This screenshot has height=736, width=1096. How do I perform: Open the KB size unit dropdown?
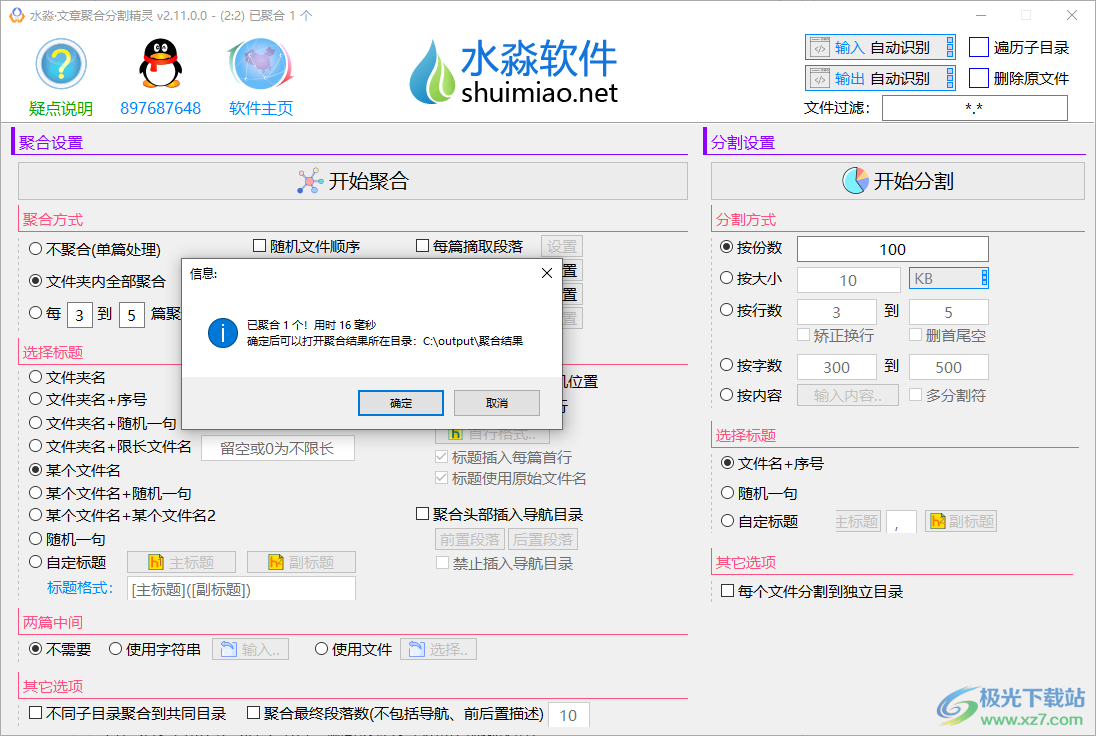(x=949, y=278)
